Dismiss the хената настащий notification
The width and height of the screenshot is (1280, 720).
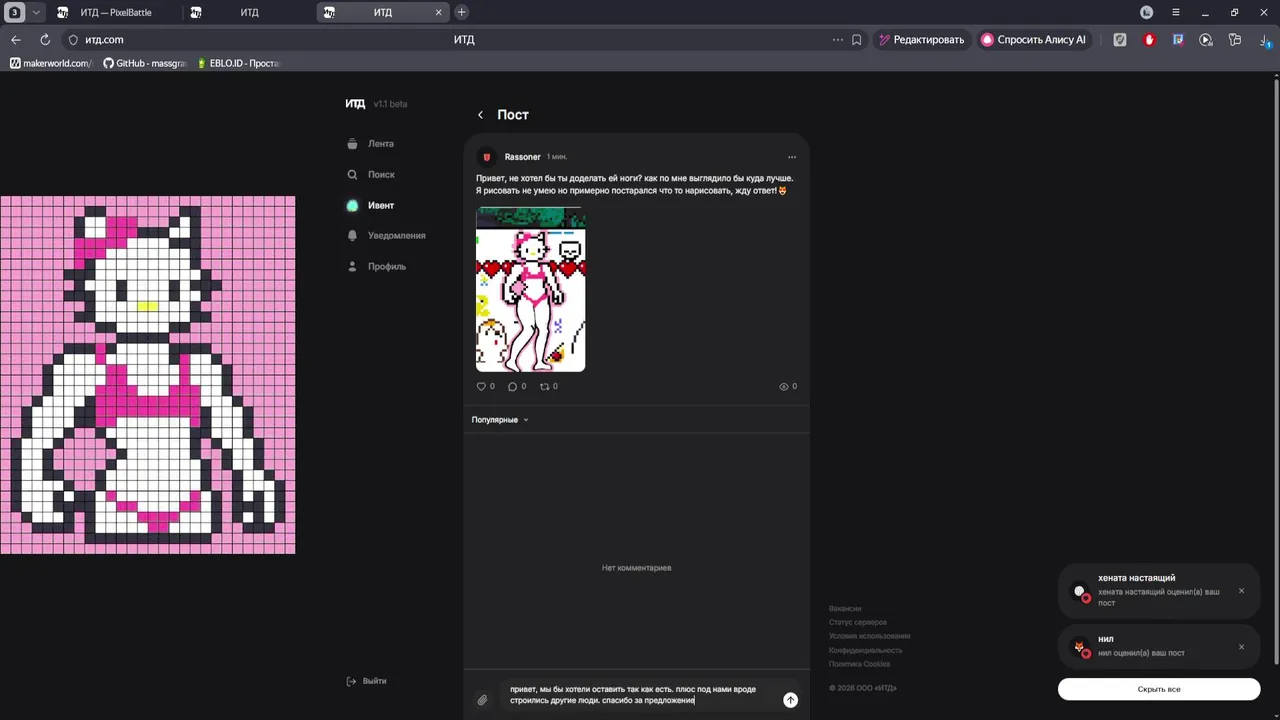click(x=1242, y=591)
